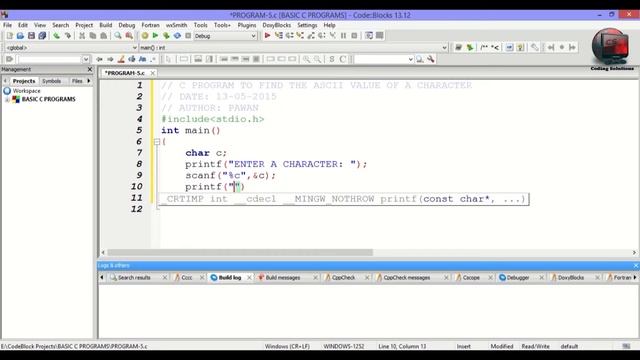
Task: Rebuild the project icon
Action: pos(177,36)
